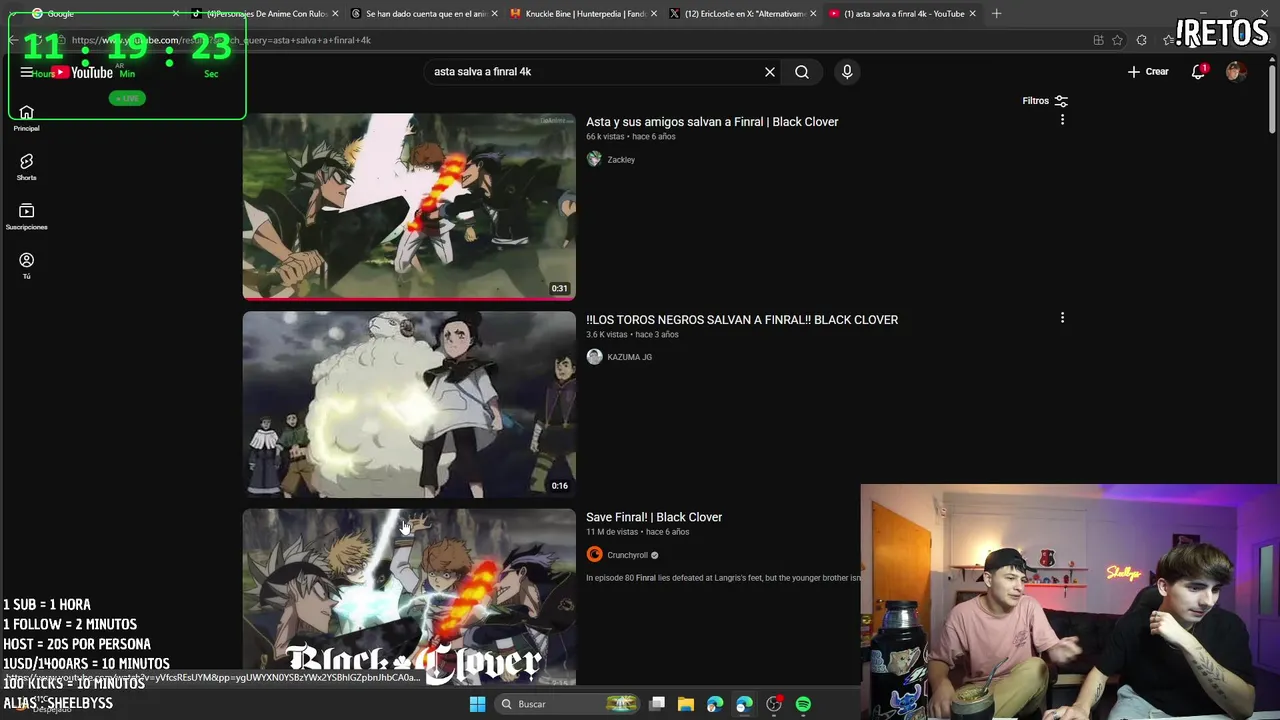
Task: Bookmark this page with star icon
Action: (x=1117, y=40)
